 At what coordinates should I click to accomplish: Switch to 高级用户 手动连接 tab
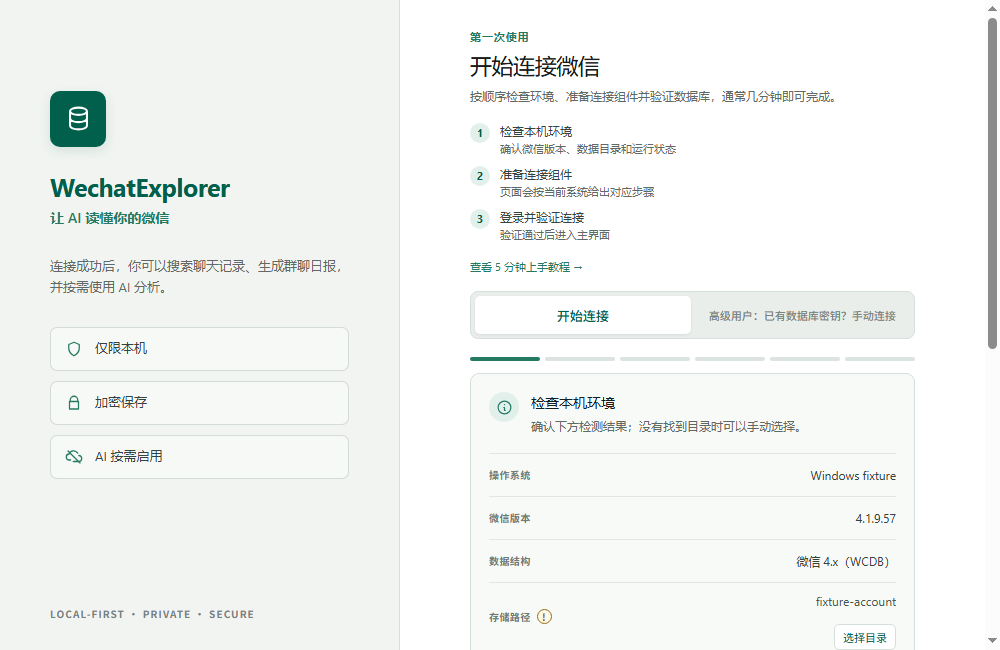(802, 316)
